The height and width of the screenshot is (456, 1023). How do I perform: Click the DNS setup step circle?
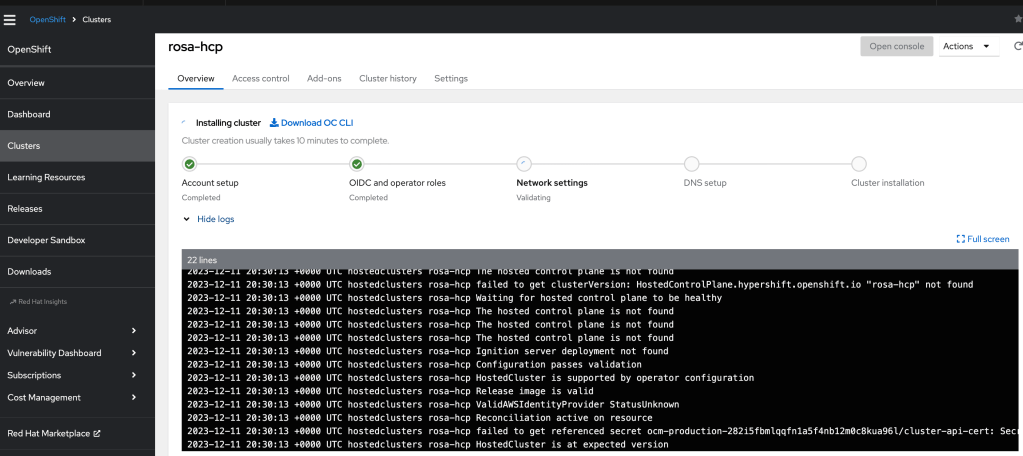click(691, 164)
